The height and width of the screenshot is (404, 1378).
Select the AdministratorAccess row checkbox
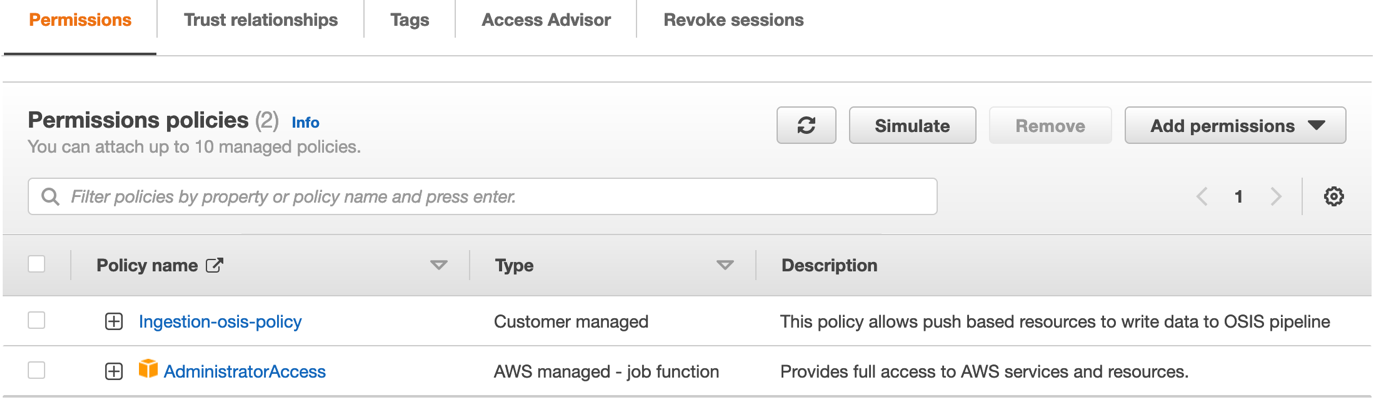click(x=37, y=370)
